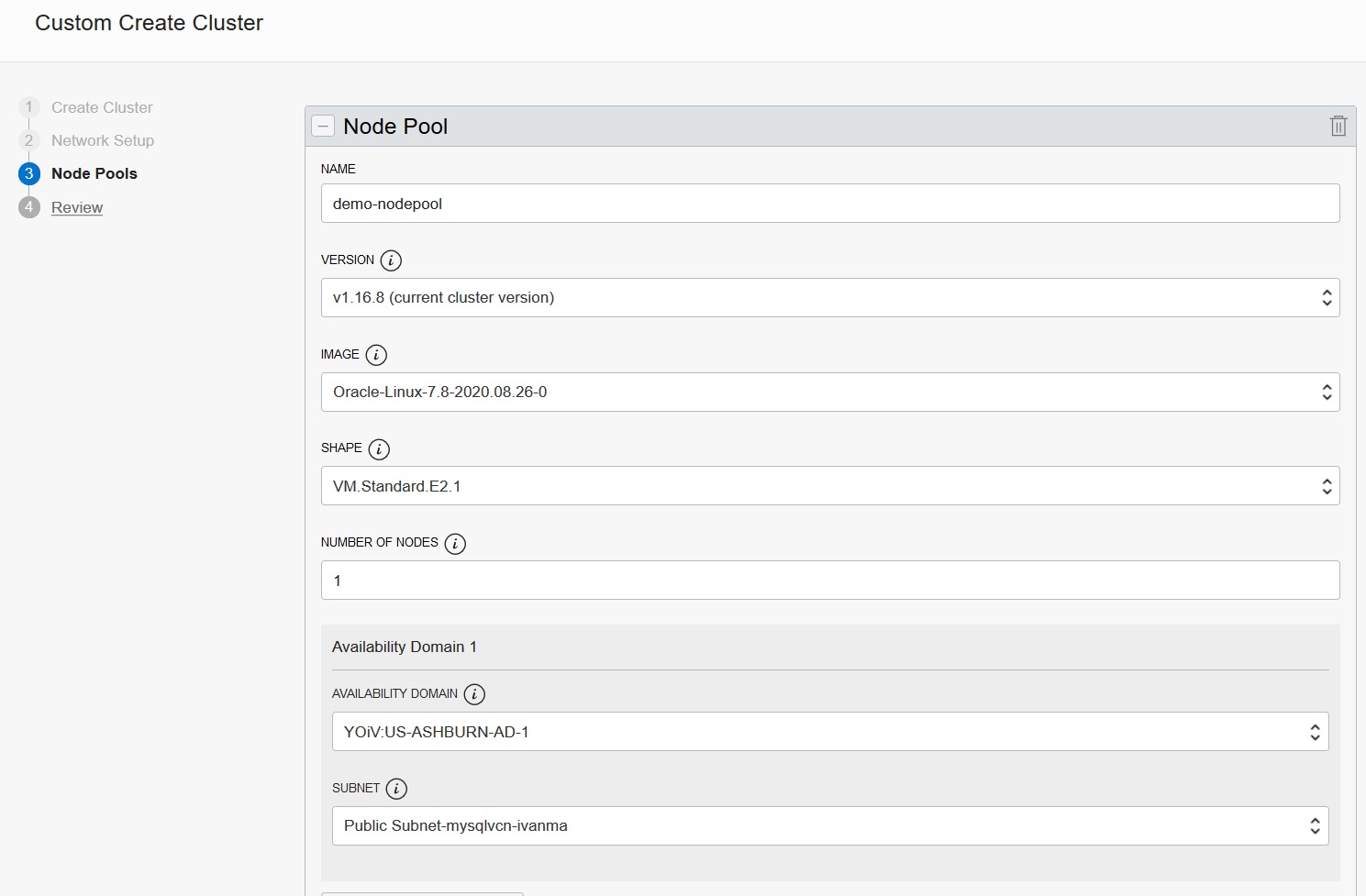Click the Shape info icon

click(379, 449)
